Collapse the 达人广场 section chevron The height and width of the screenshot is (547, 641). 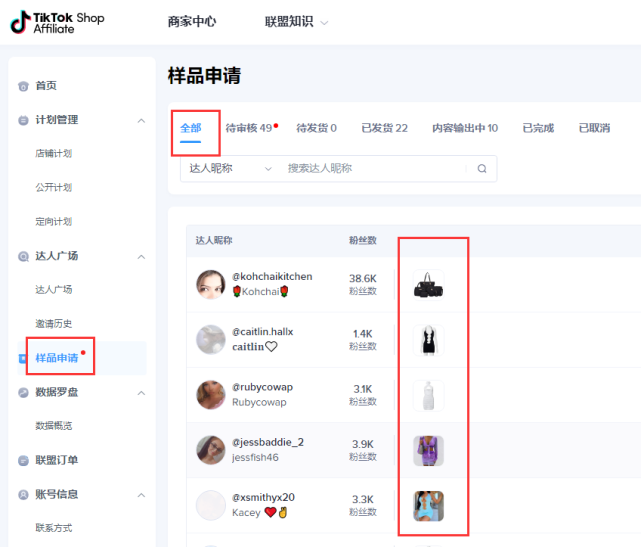141,257
